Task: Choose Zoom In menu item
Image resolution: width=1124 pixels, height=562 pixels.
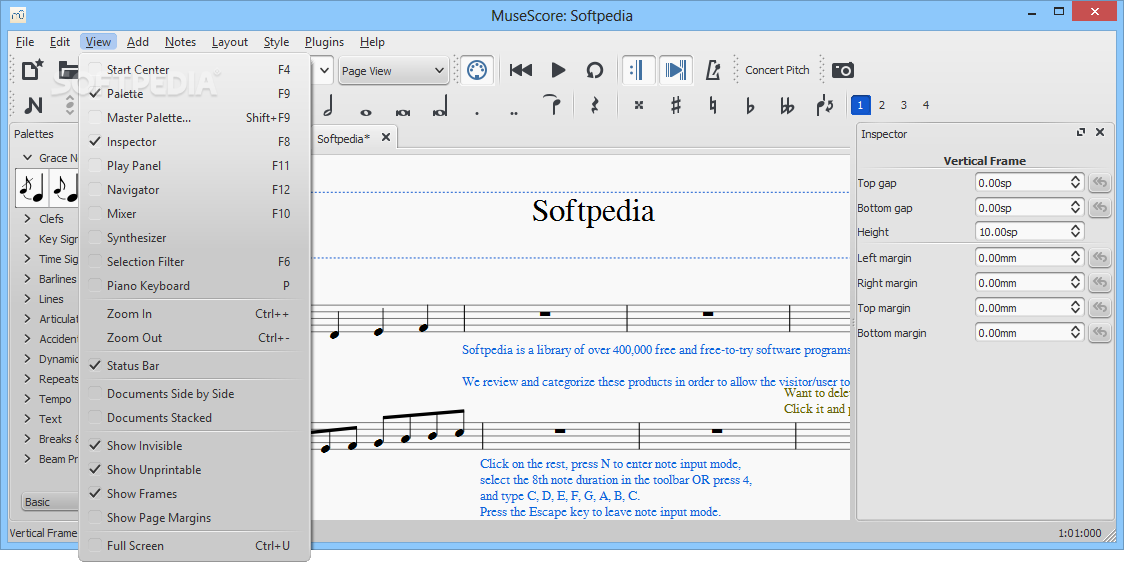Action: [194, 314]
